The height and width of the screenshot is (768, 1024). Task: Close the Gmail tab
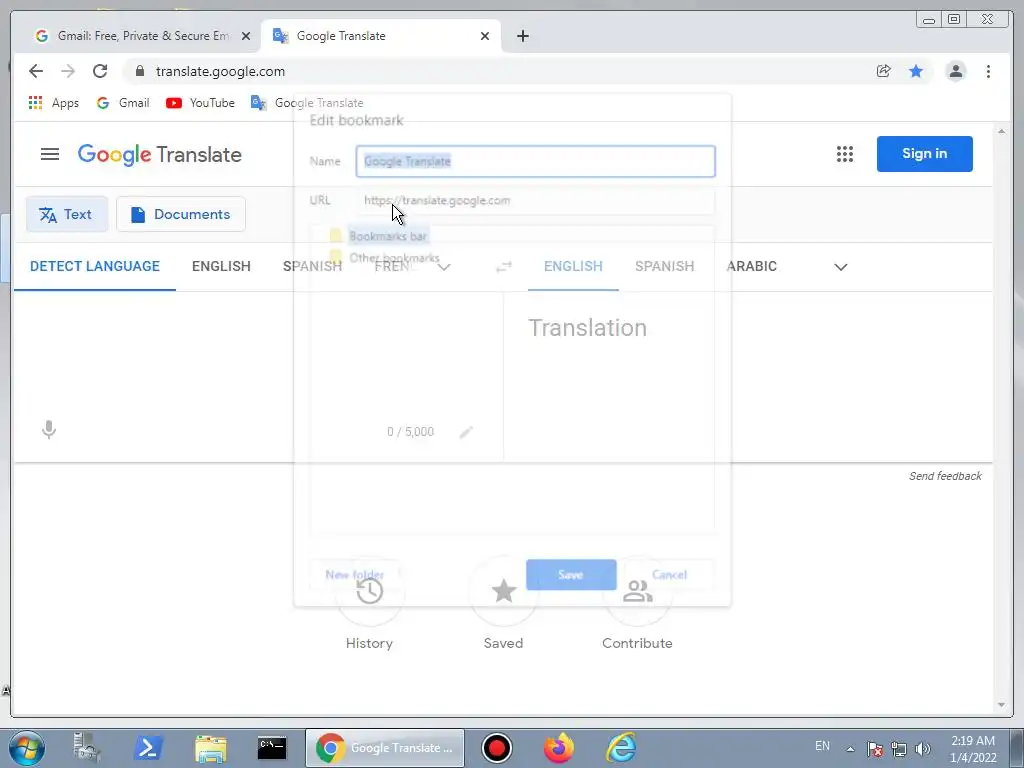(x=246, y=36)
